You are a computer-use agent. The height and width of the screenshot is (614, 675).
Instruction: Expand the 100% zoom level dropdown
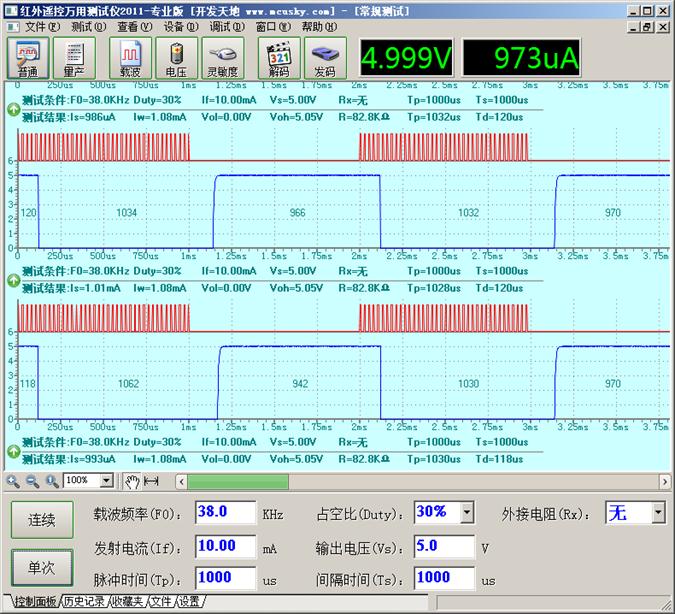(x=107, y=481)
